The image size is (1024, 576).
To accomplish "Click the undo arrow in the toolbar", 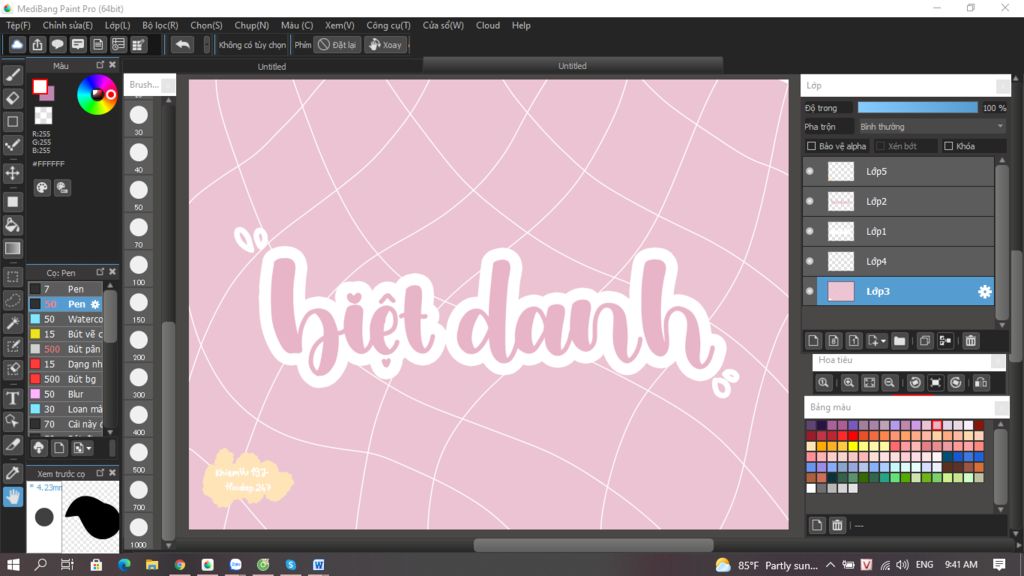I will coord(183,44).
